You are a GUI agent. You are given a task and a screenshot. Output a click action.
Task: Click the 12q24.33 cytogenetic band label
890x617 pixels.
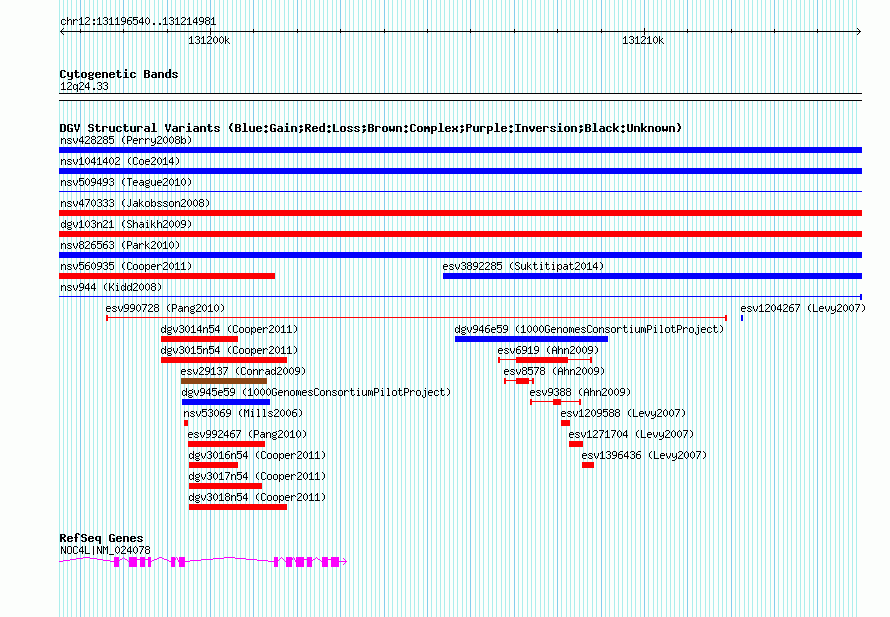(84, 86)
